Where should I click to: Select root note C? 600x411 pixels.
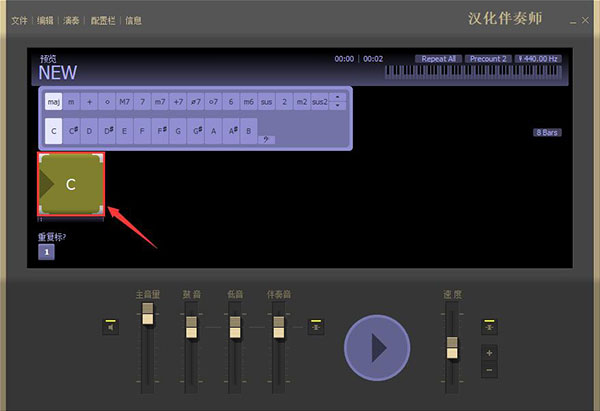(x=54, y=131)
